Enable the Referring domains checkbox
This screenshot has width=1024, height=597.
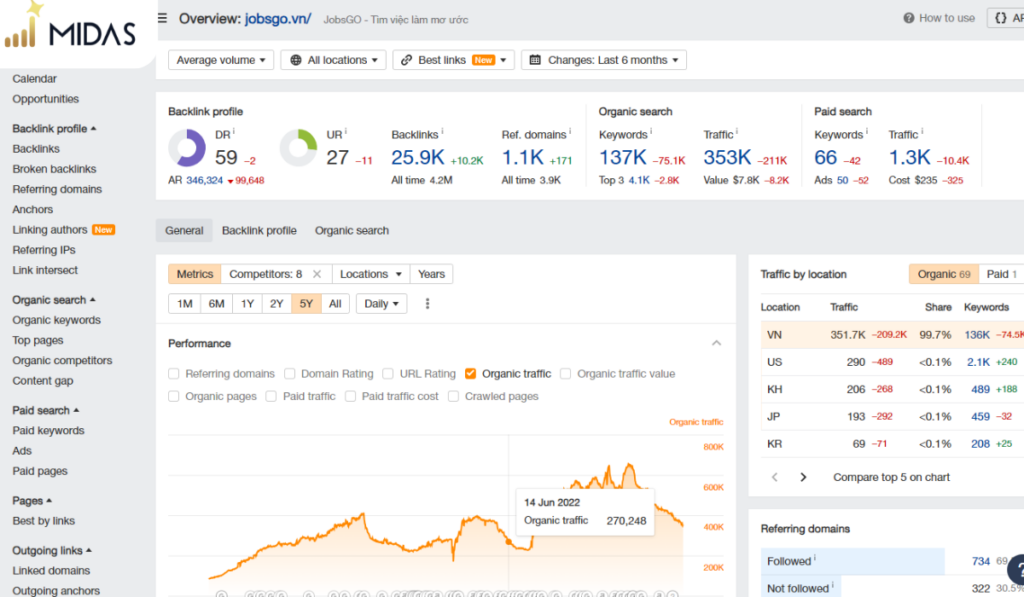(174, 374)
